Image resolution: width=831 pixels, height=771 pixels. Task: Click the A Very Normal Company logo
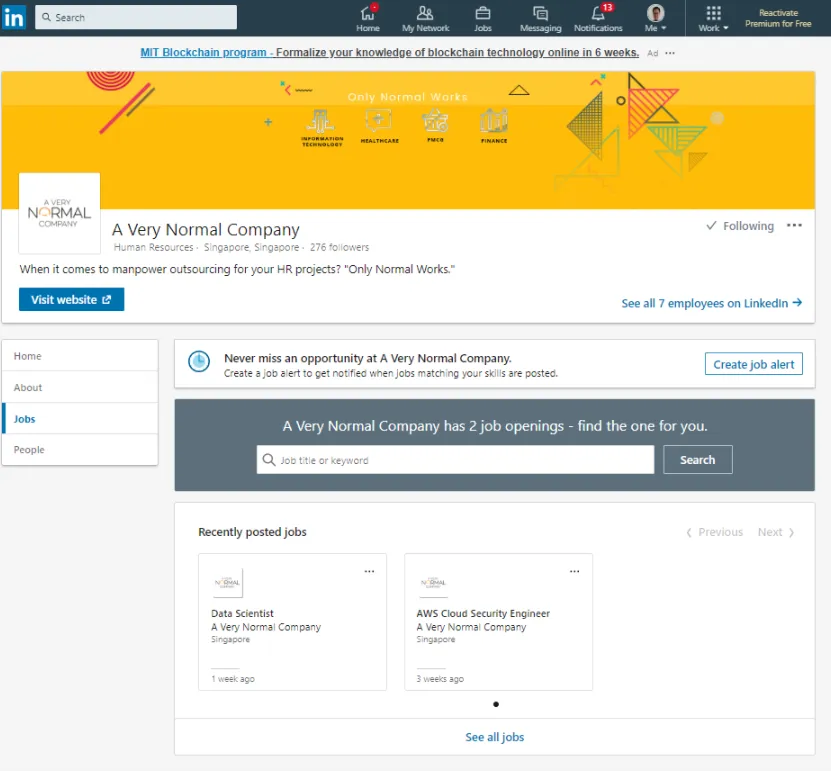point(59,213)
